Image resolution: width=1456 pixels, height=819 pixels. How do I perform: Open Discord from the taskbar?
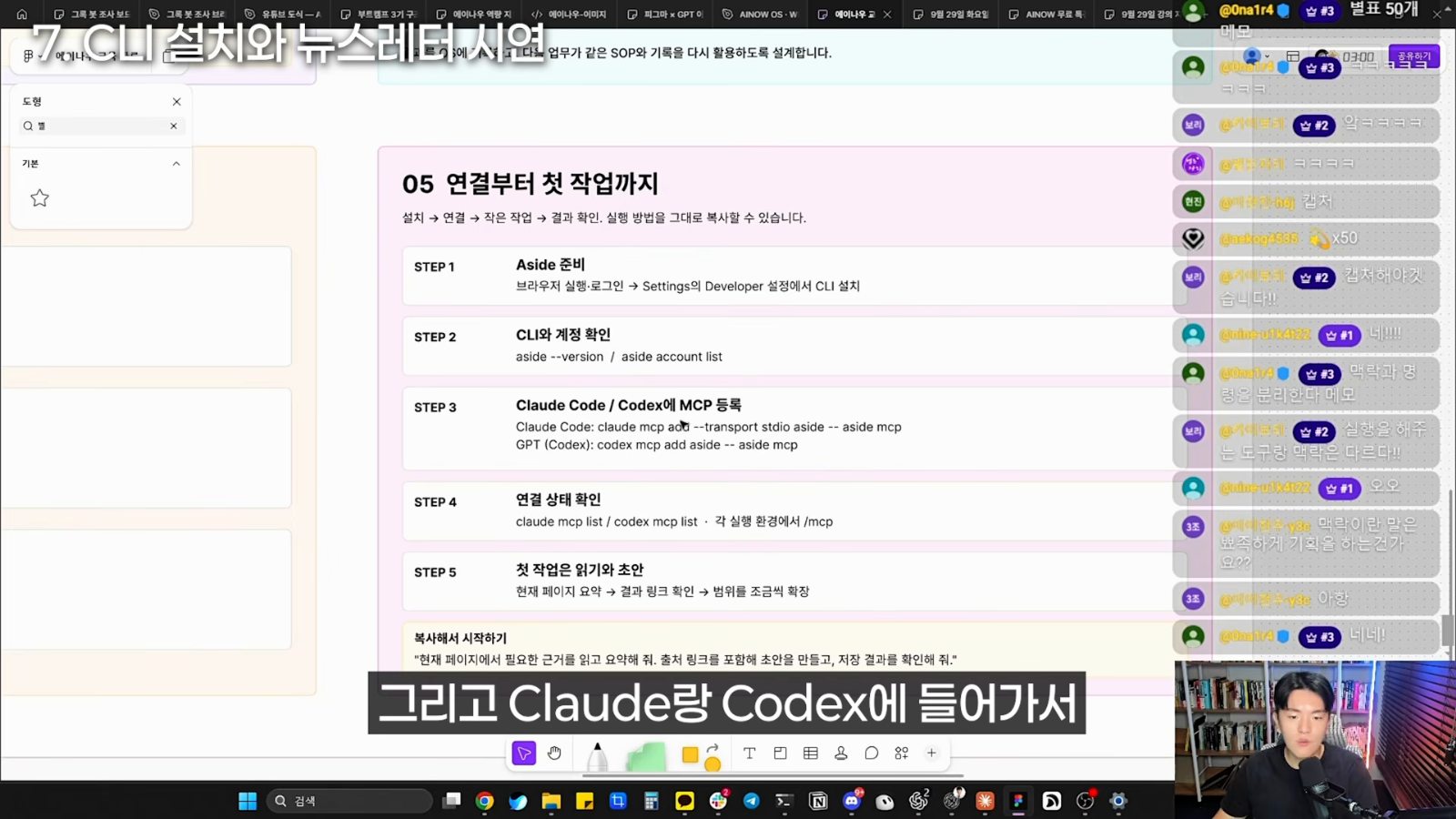pyautogui.click(x=852, y=801)
